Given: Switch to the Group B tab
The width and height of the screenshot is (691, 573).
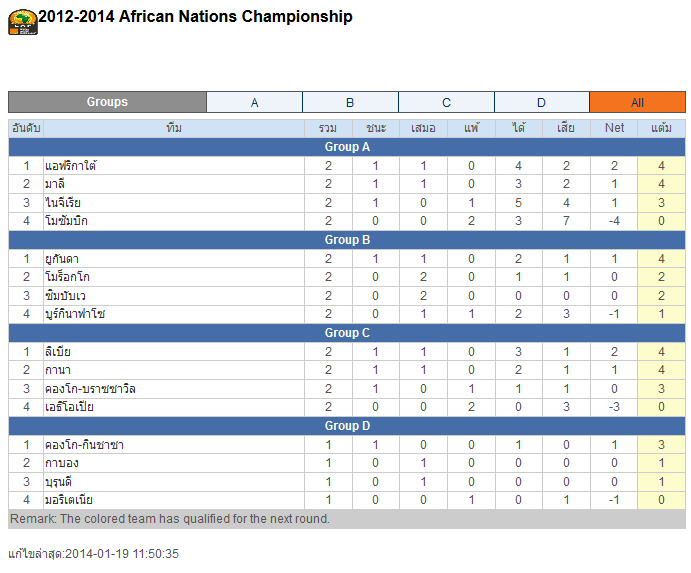Looking at the screenshot, I should [x=350, y=102].
